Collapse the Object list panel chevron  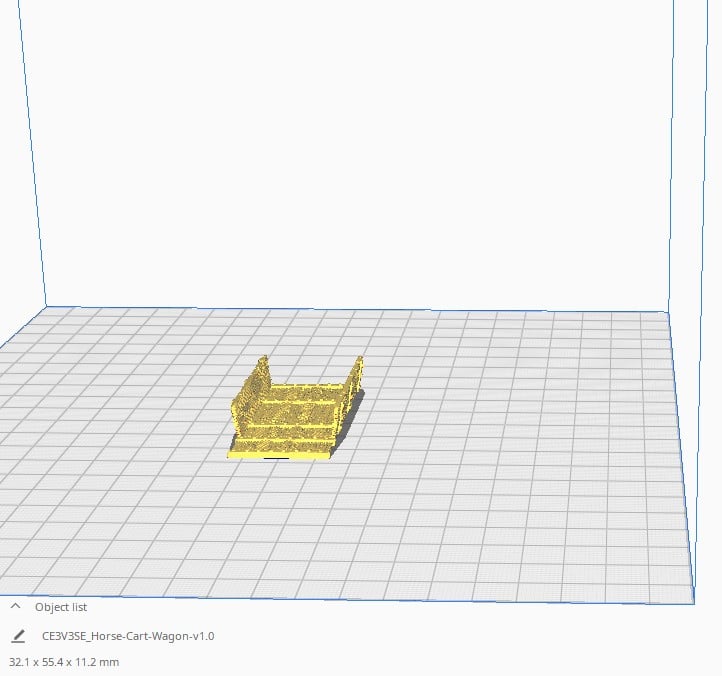tap(15, 606)
